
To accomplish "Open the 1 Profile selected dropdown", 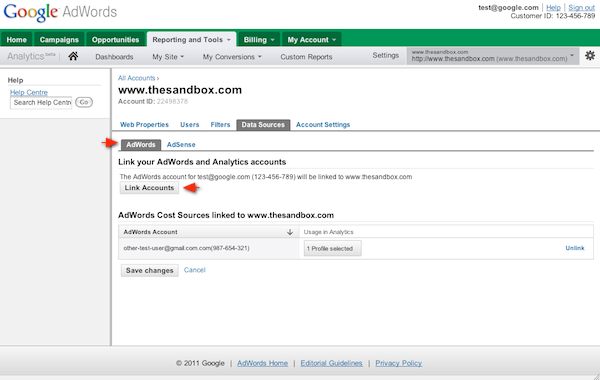I will 332,248.
